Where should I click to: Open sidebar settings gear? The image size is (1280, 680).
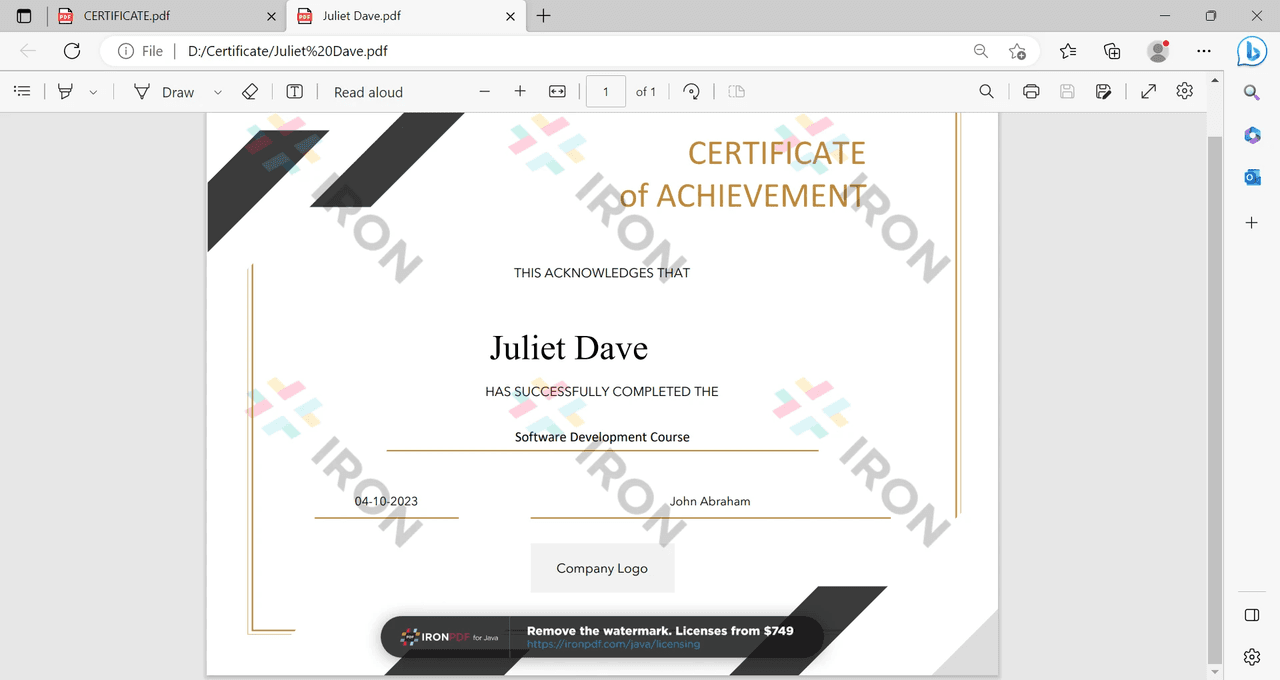point(1252,657)
